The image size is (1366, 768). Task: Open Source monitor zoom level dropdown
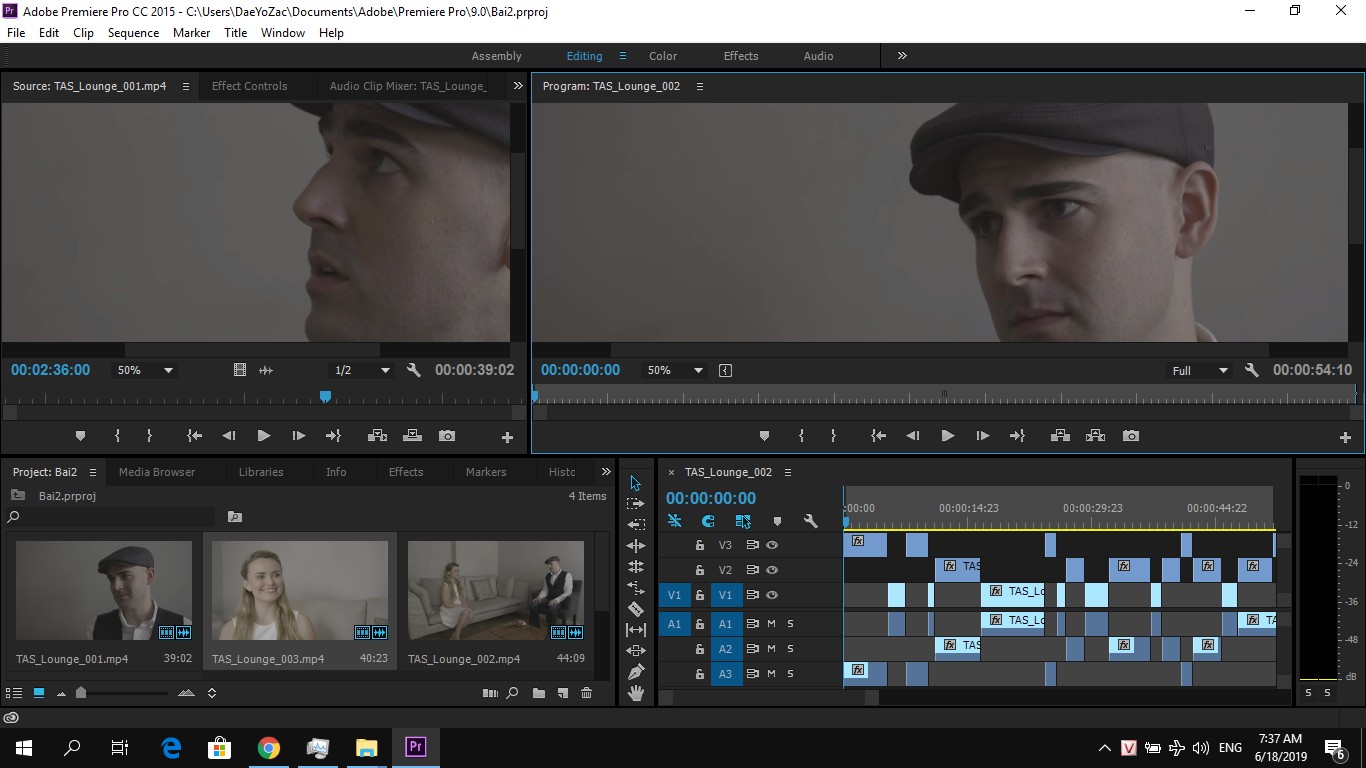click(x=145, y=370)
